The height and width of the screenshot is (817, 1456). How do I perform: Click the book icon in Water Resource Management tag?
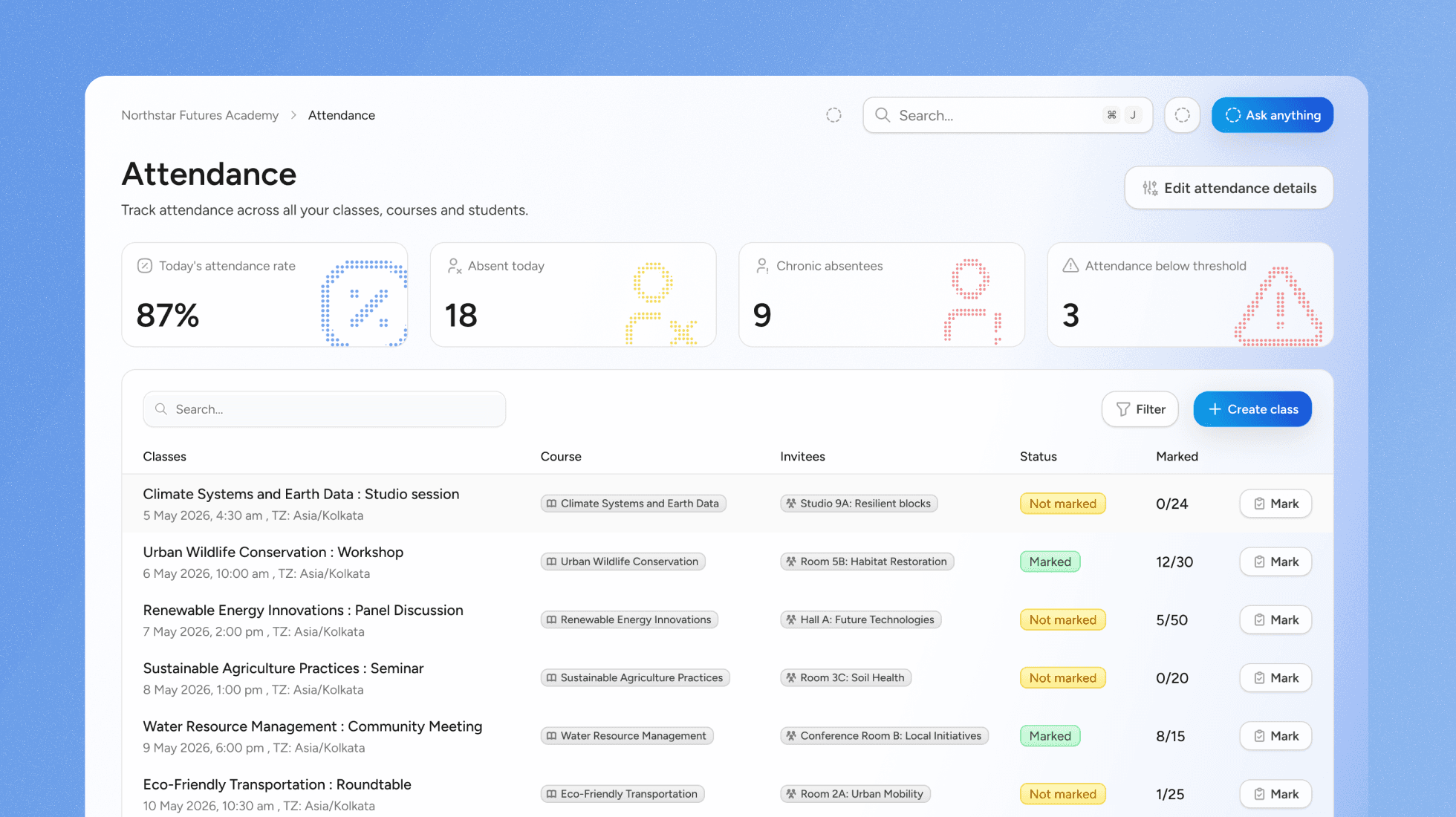[x=551, y=736]
